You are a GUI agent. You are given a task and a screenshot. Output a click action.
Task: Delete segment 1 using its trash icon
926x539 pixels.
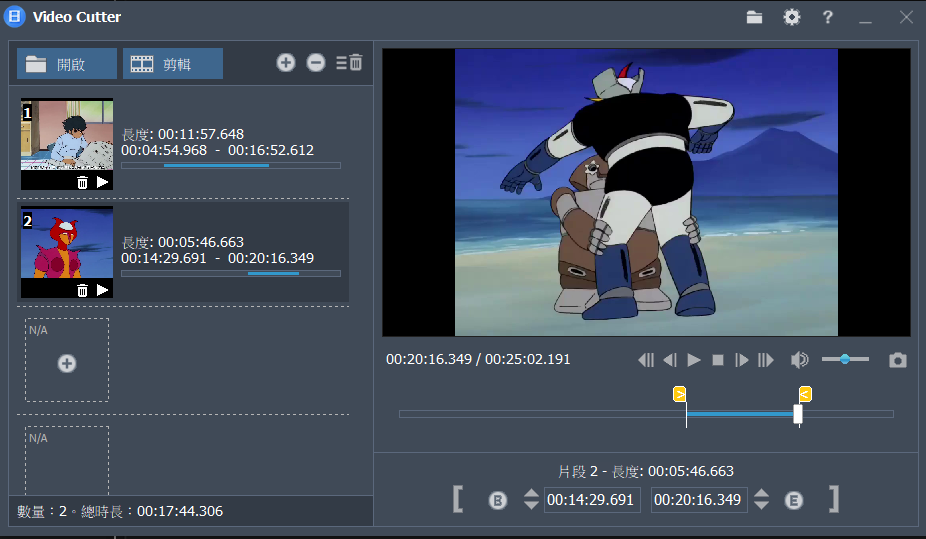pyautogui.click(x=82, y=182)
